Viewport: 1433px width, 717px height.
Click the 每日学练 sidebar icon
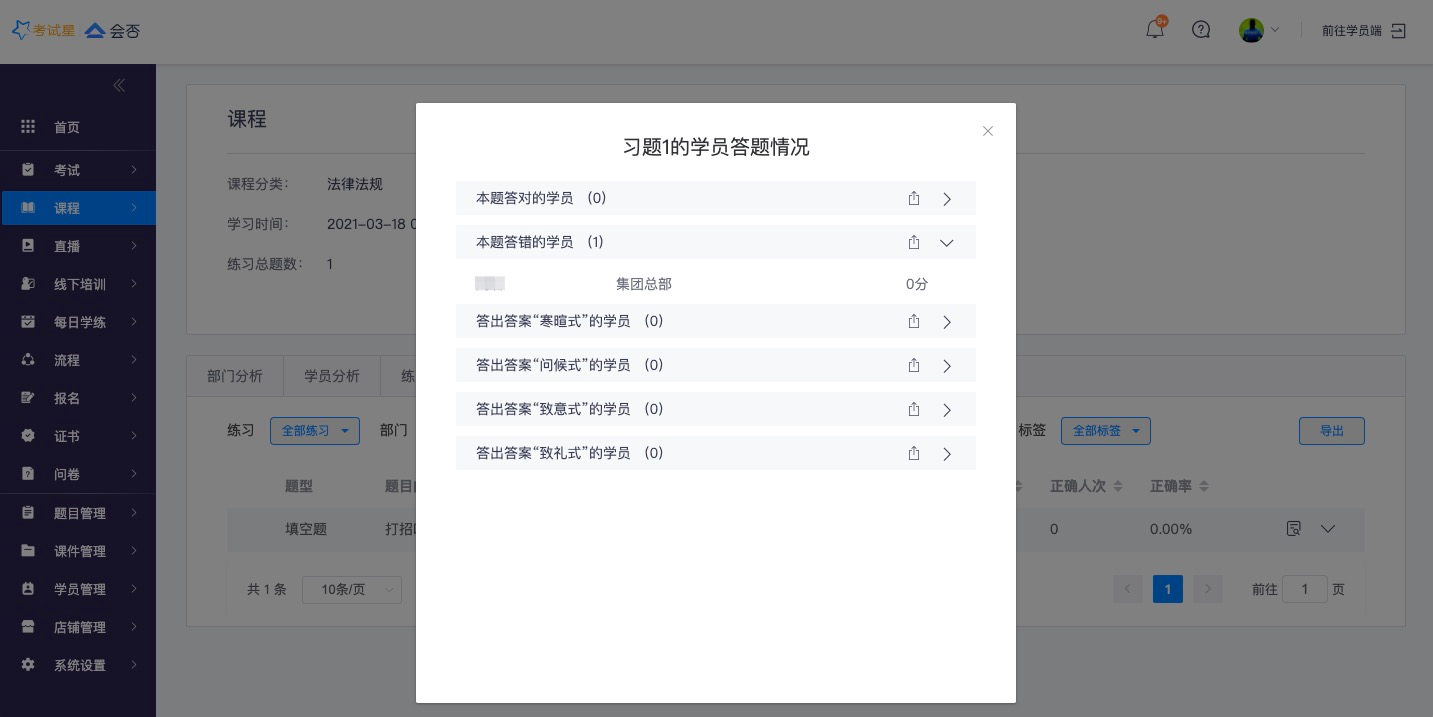tap(28, 322)
